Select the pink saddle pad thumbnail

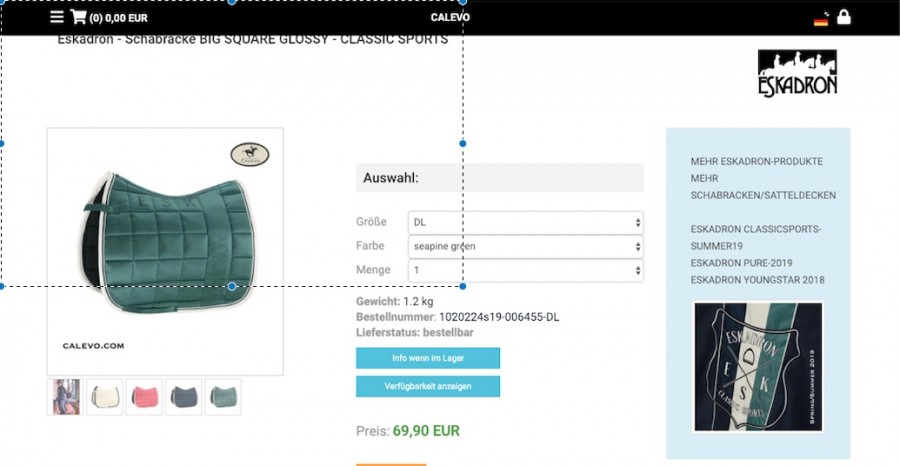click(144, 397)
